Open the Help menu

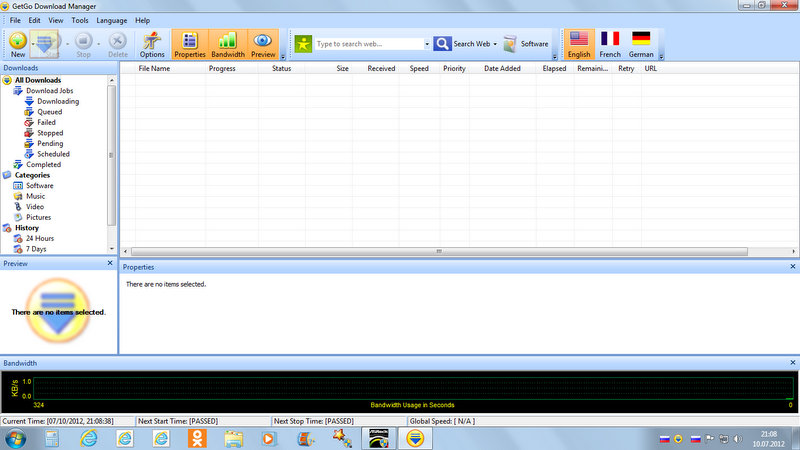coord(142,20)
